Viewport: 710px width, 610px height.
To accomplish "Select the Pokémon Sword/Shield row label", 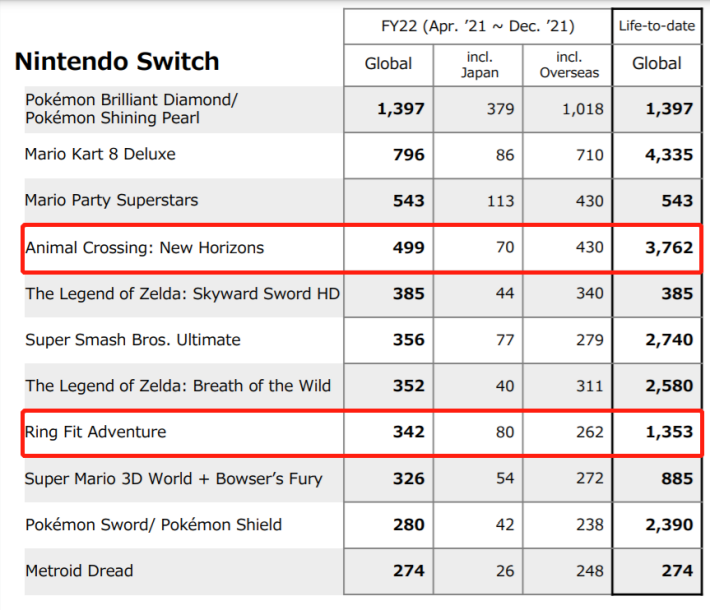I will tap(153, 525).
